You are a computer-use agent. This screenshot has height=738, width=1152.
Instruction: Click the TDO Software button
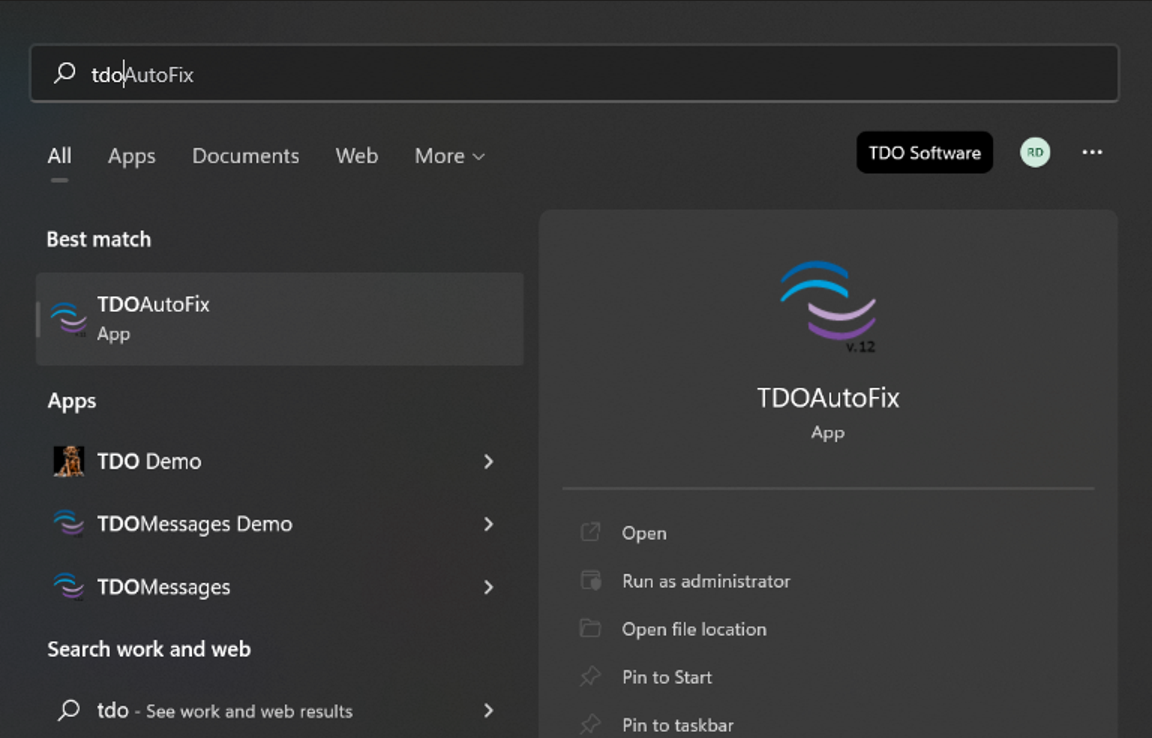924,153
